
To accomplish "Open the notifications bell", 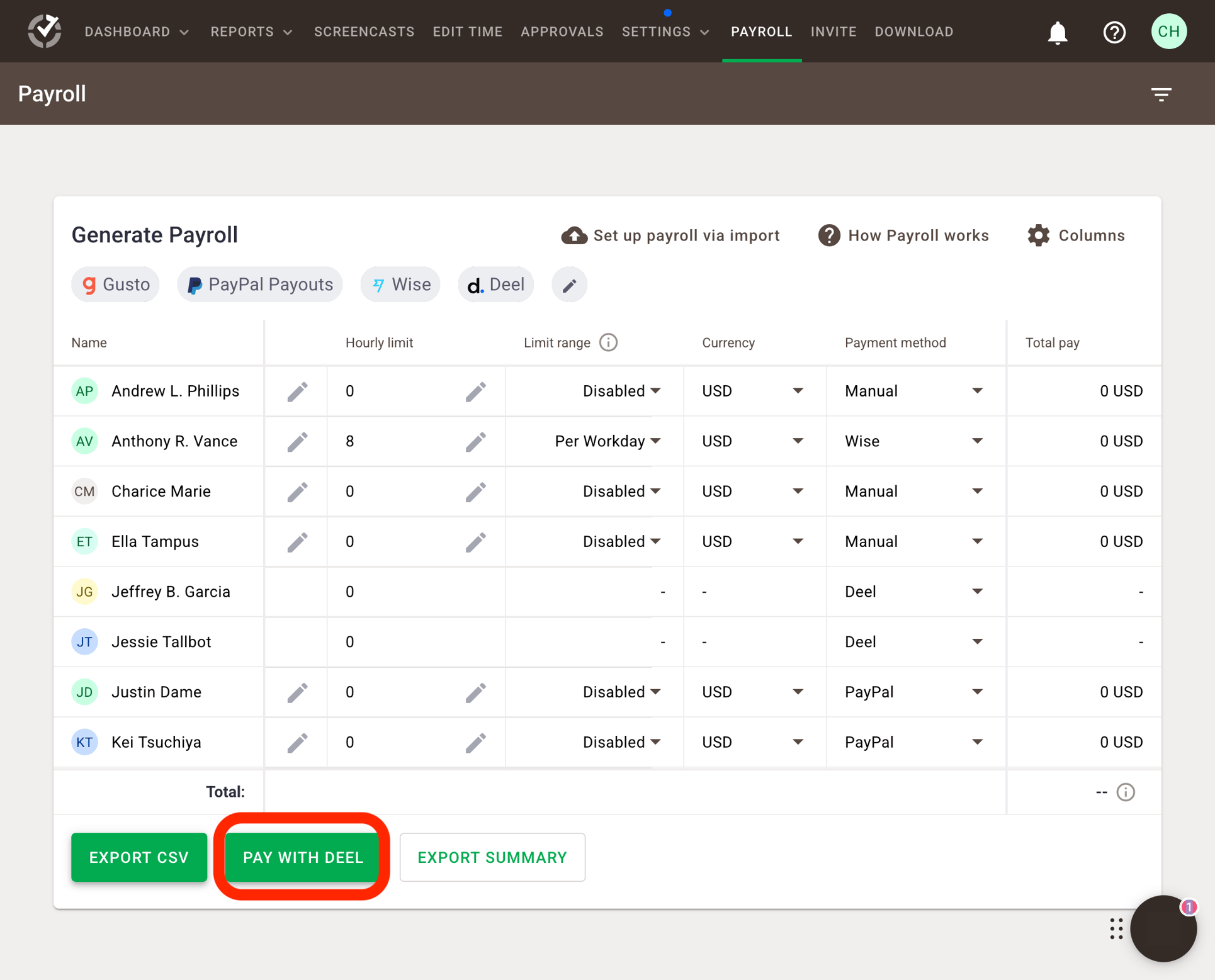I will coord(1057,32).
